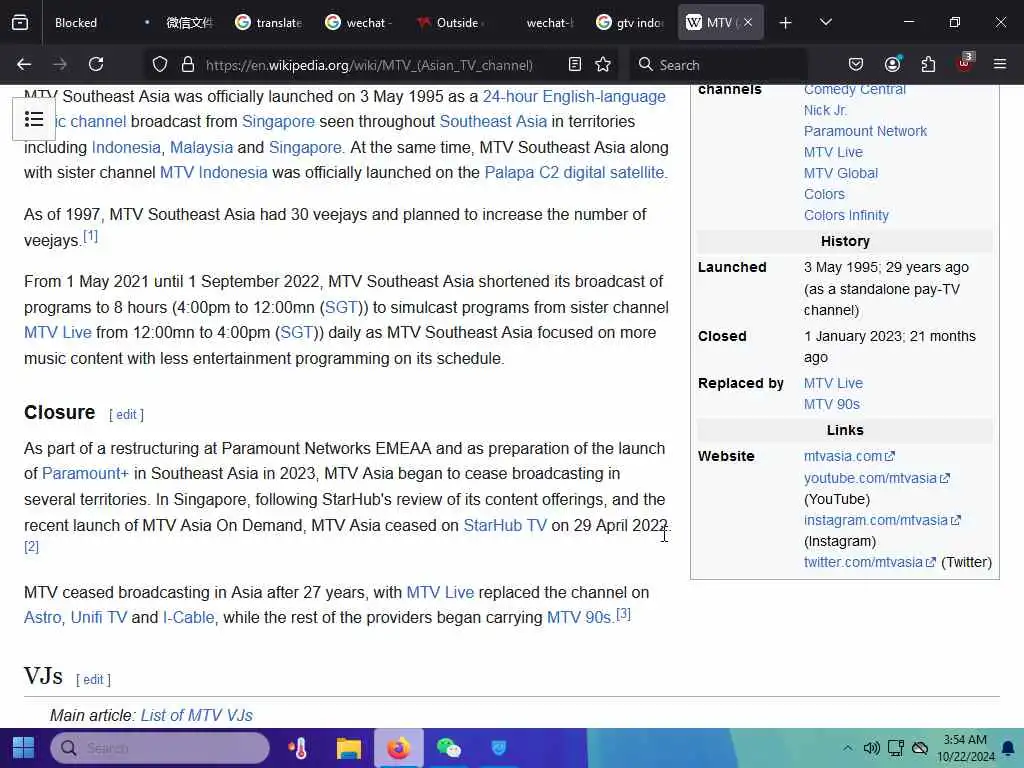The height and width of the screenshot is (768, 1024).
Task: Click the URL address field
Action: point(369,65)
